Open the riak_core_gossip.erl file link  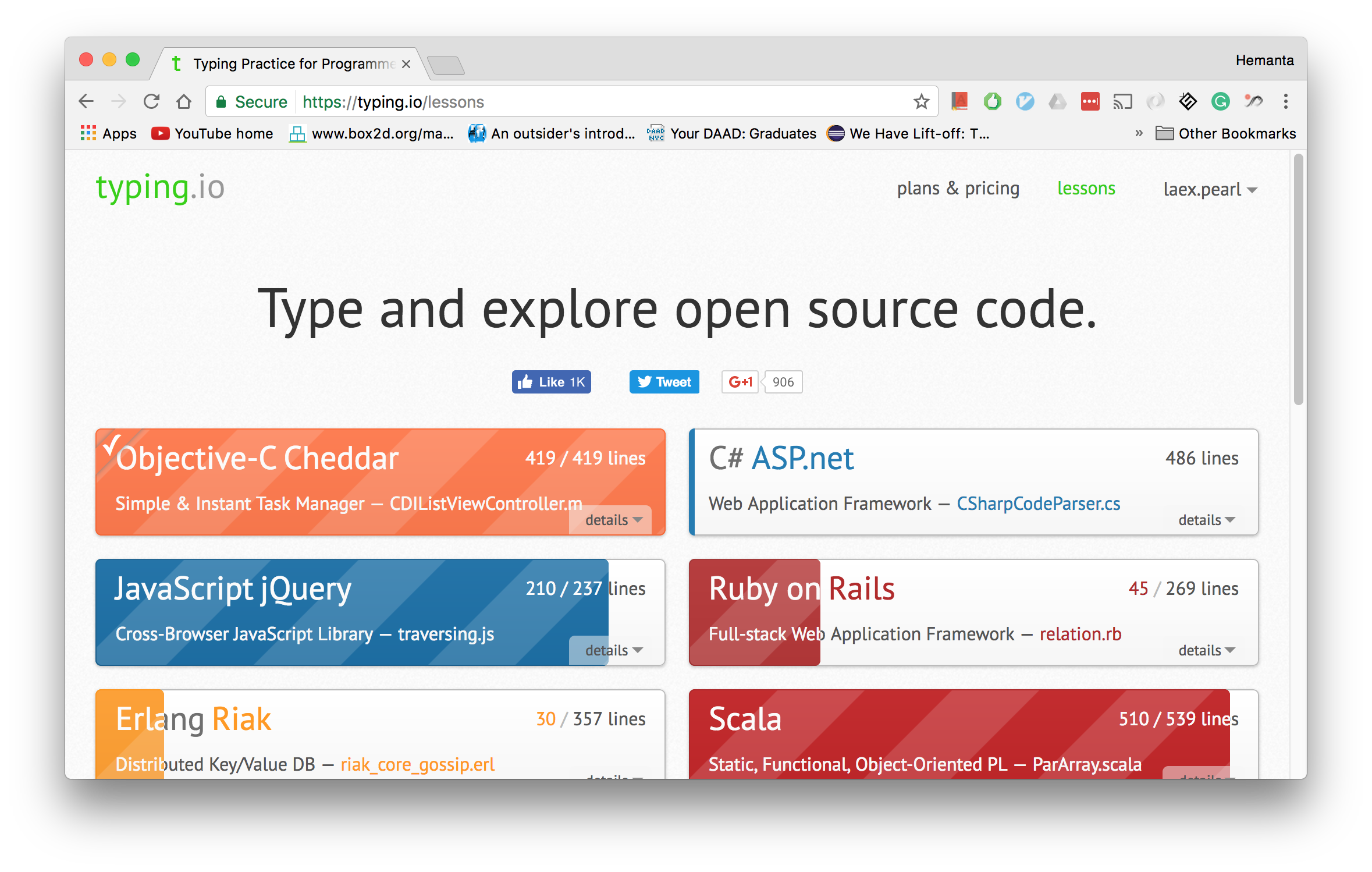tap(418, 764)
